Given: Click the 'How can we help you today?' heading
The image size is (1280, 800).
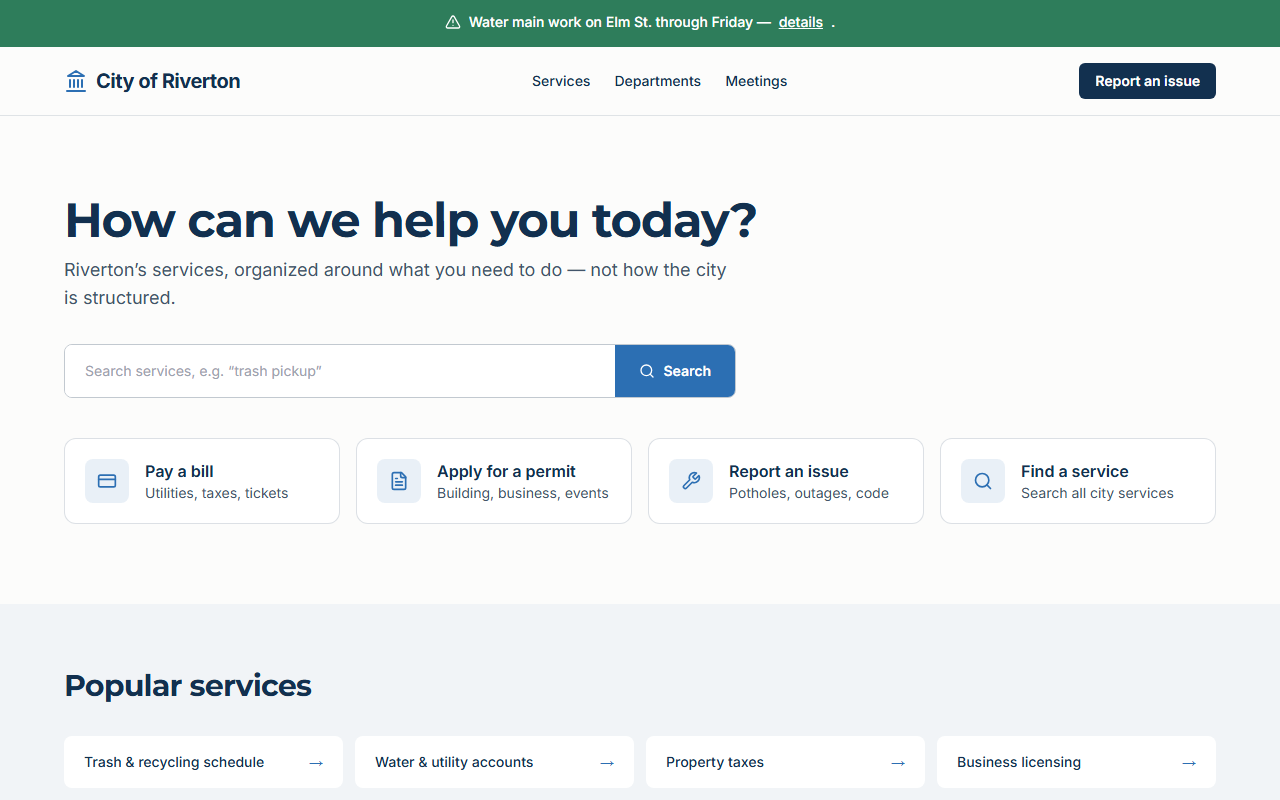Looking at the screenshot, I should pyautogui.click(x=411, y=220).
